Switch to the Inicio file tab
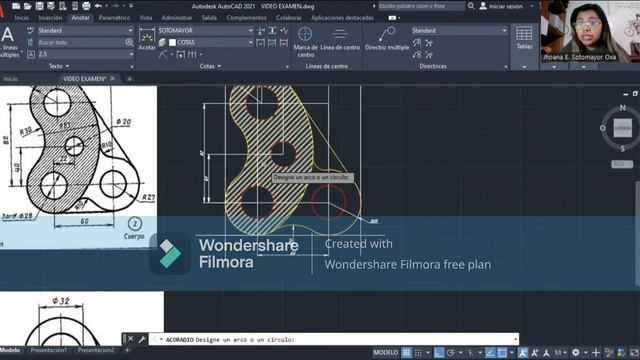 [11, 79]
